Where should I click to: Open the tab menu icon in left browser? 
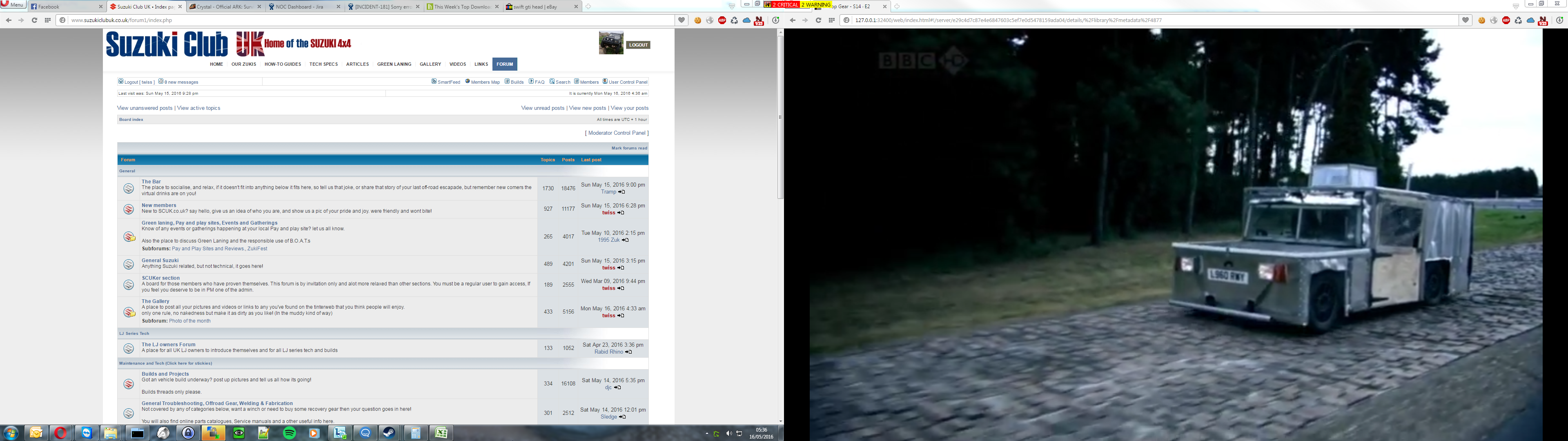(732, 6)
